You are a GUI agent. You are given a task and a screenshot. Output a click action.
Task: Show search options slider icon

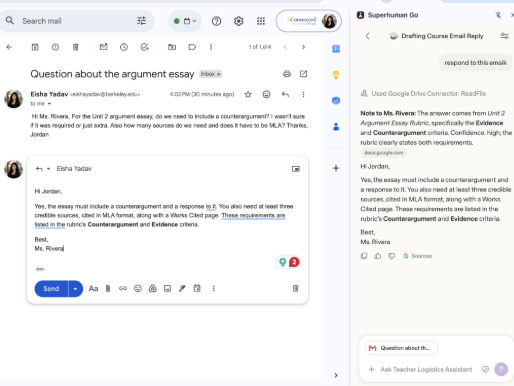click(x=142, y=21)
